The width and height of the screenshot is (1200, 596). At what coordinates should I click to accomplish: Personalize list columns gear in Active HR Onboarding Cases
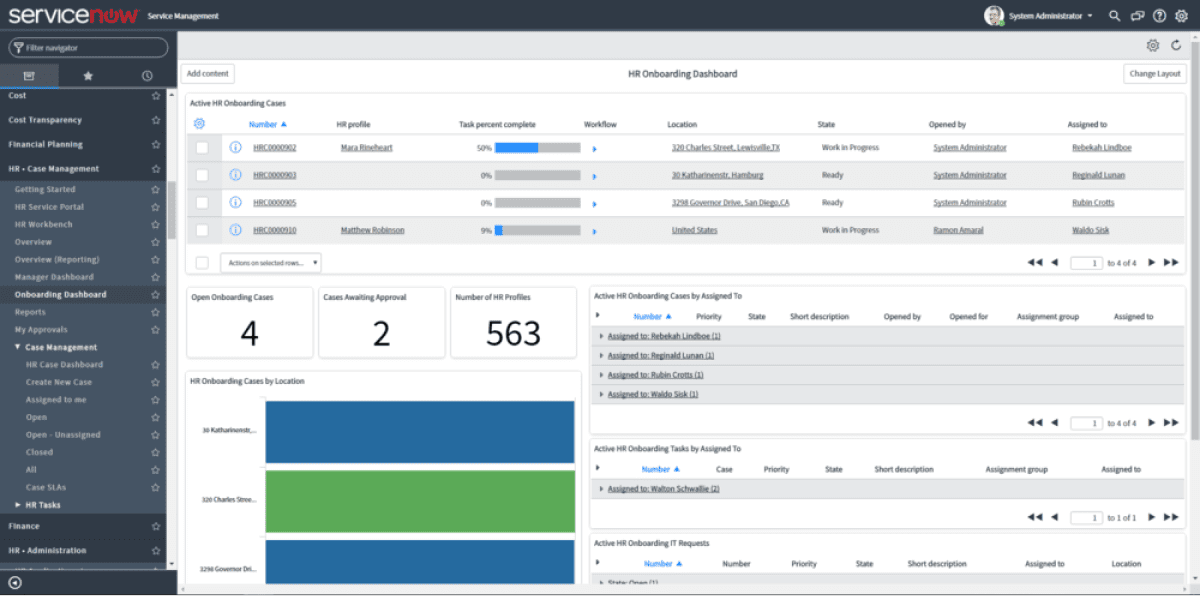click(x=199, y=124)
